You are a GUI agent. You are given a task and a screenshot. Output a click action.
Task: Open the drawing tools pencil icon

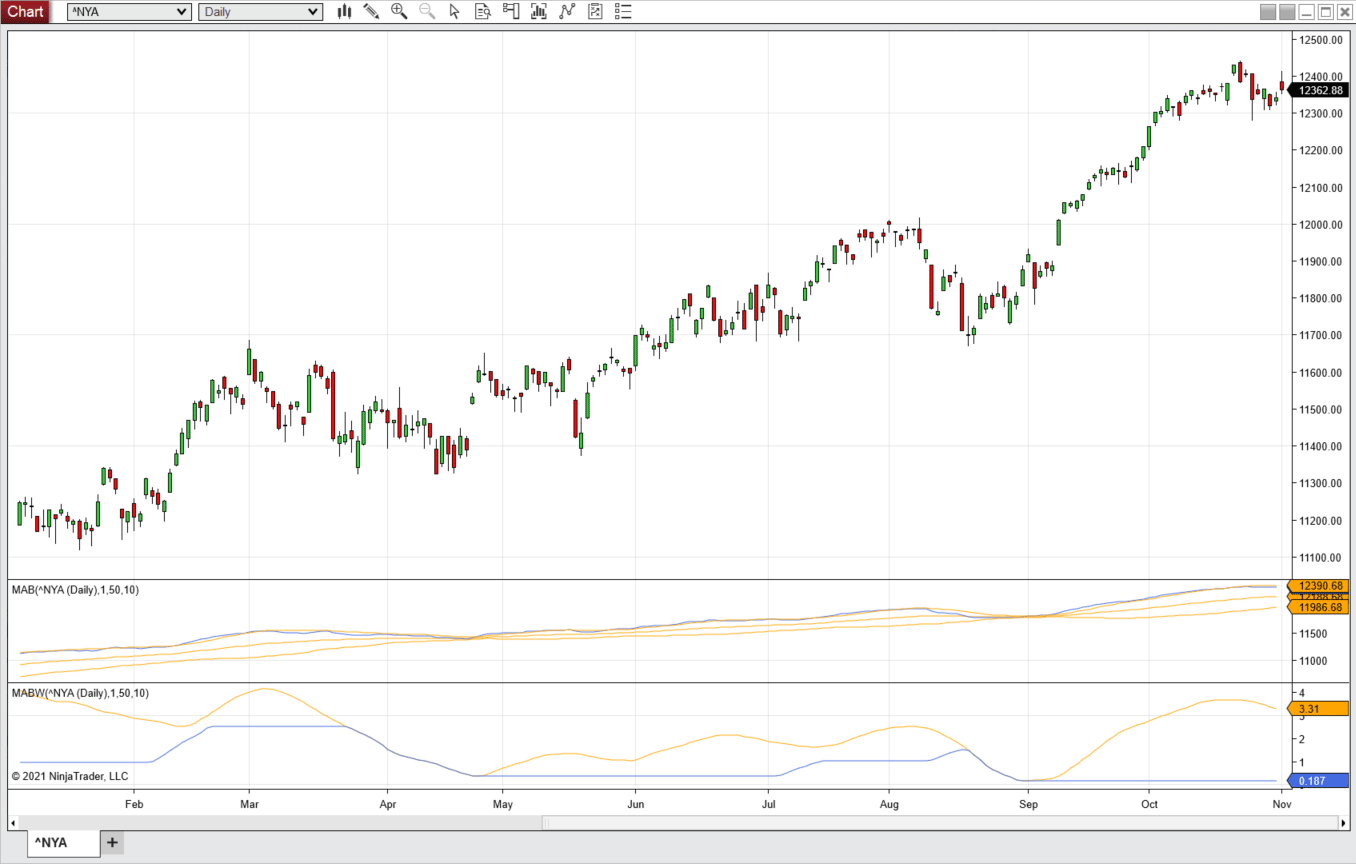pyautogui.click(x=371, y=11)
